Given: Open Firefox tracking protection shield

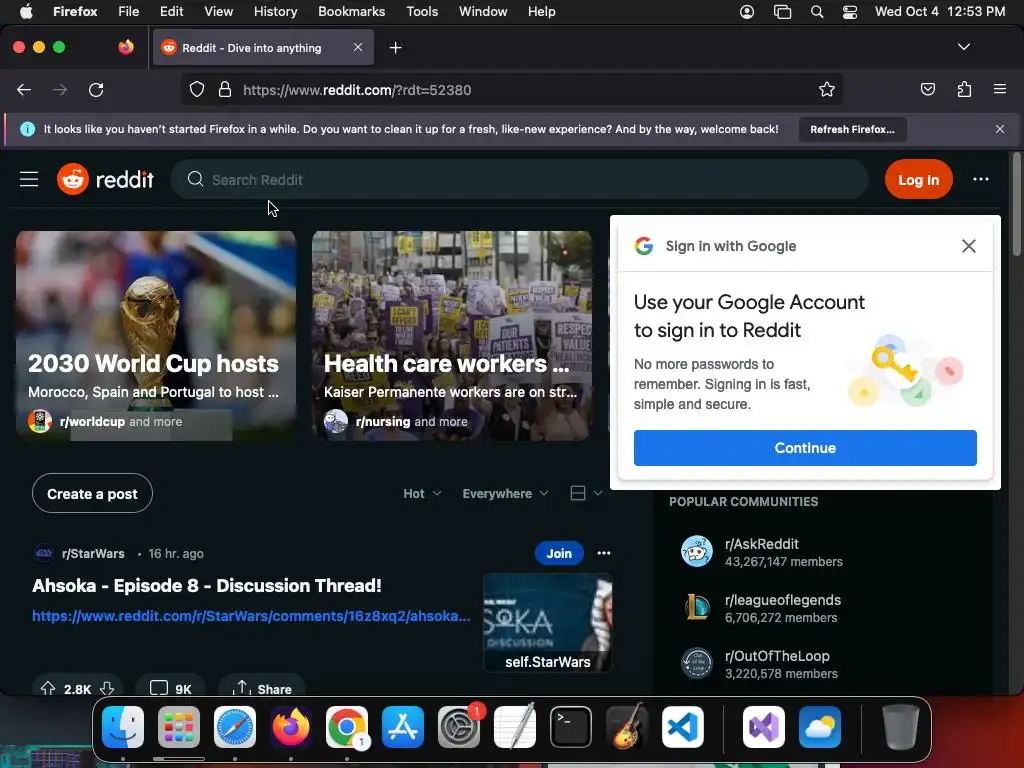Looking at the screenshot, I should 197,89.
